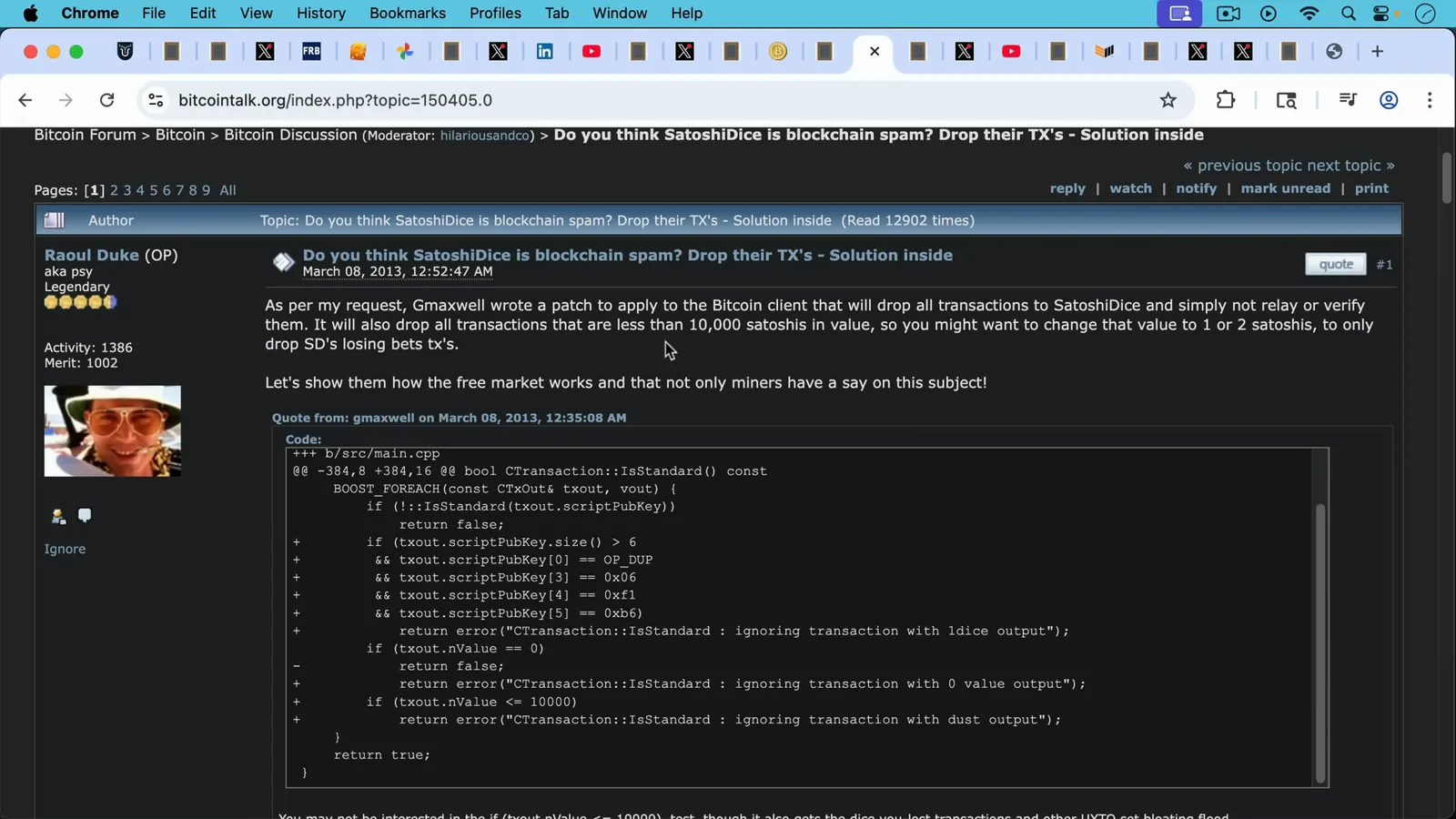View Raoul Duke's profile icon below avatar
Image resolution: width=1456 pixels, height=819 pixels.
tap(59, 516)
